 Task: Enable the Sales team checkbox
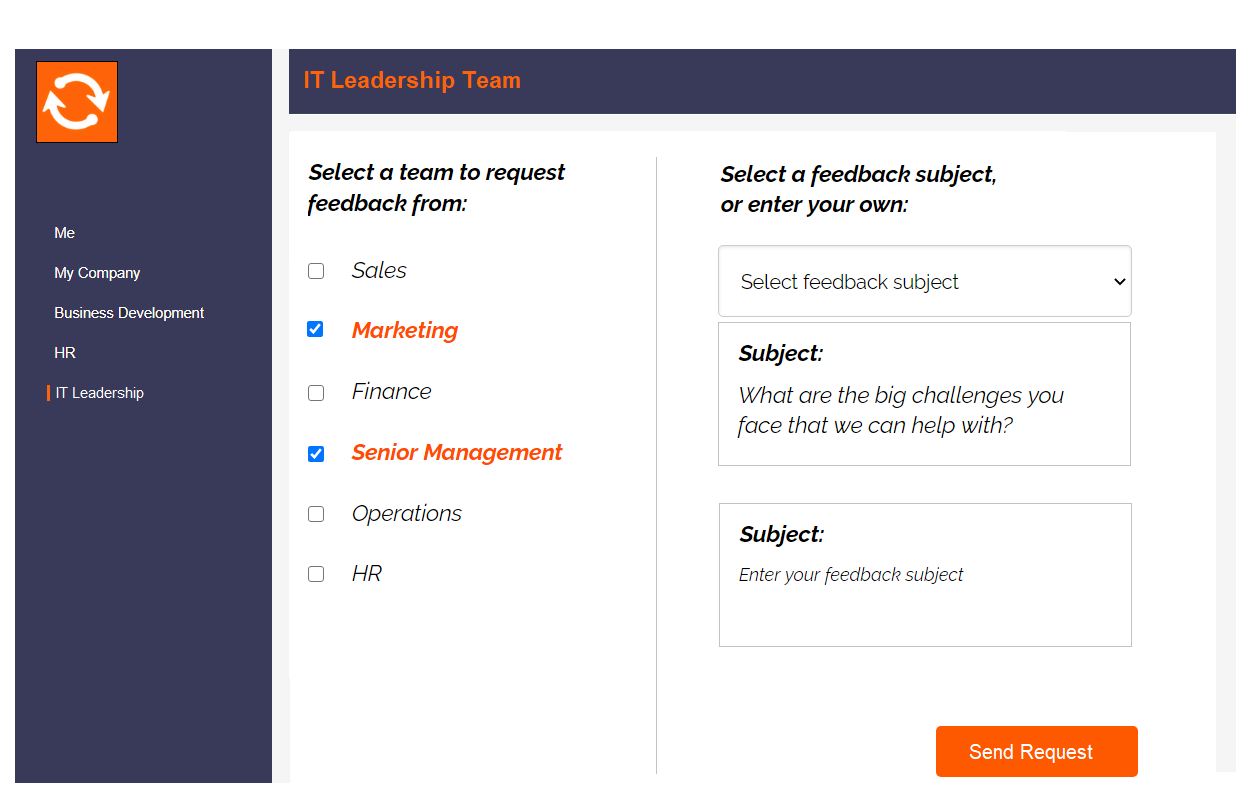point(316,271)
